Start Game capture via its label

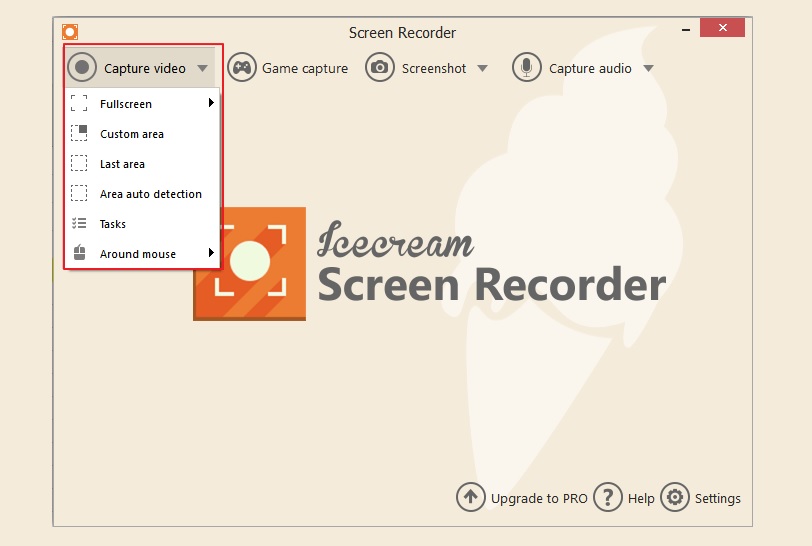pos(305,68)
